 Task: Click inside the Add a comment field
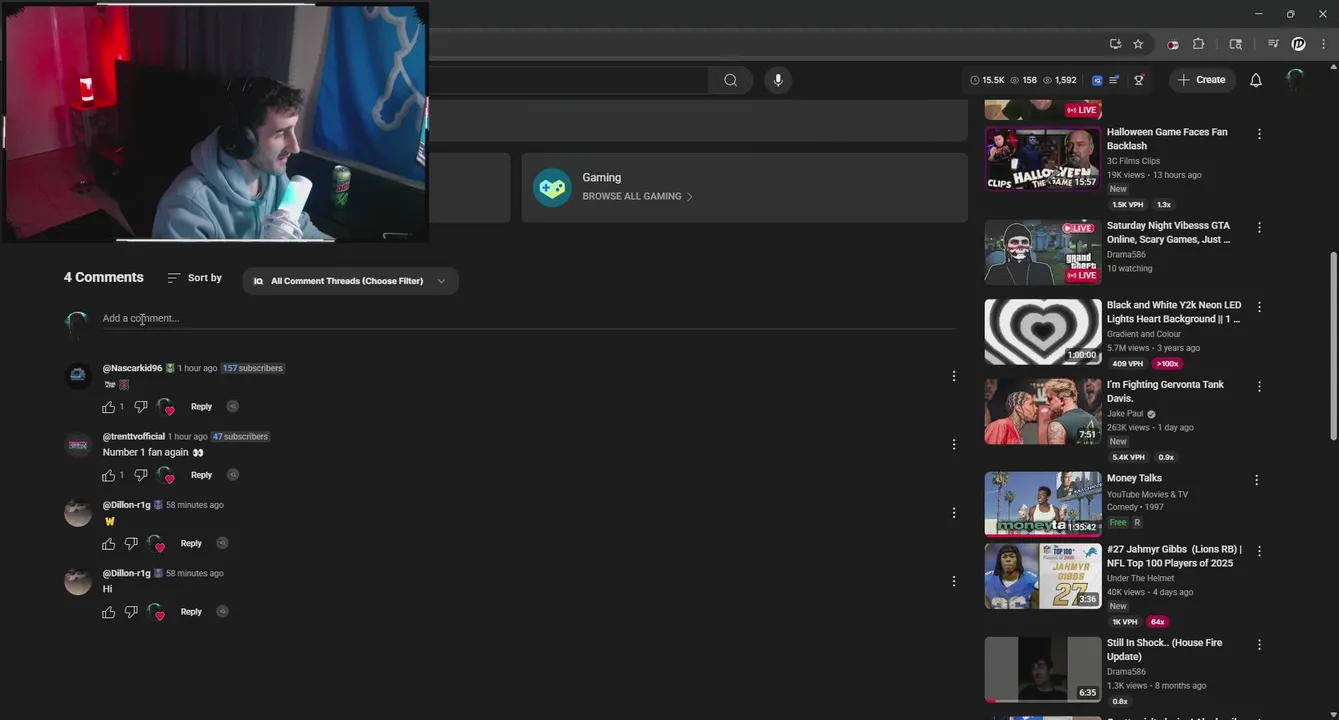529,318
